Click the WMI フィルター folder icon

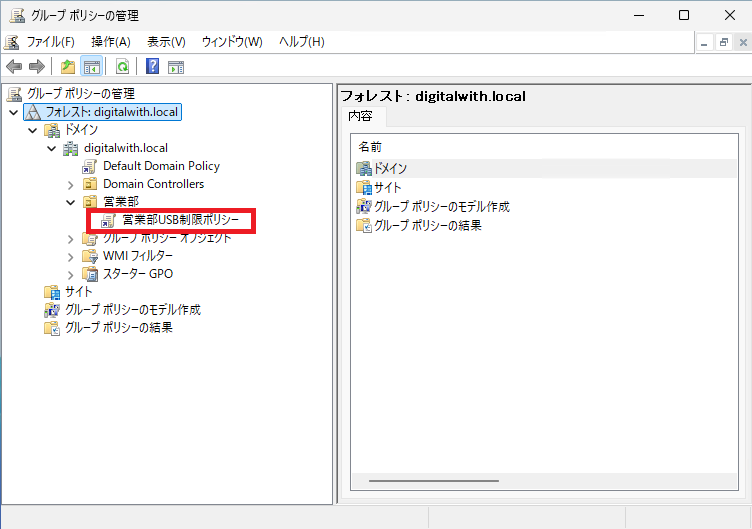point(90,256)
